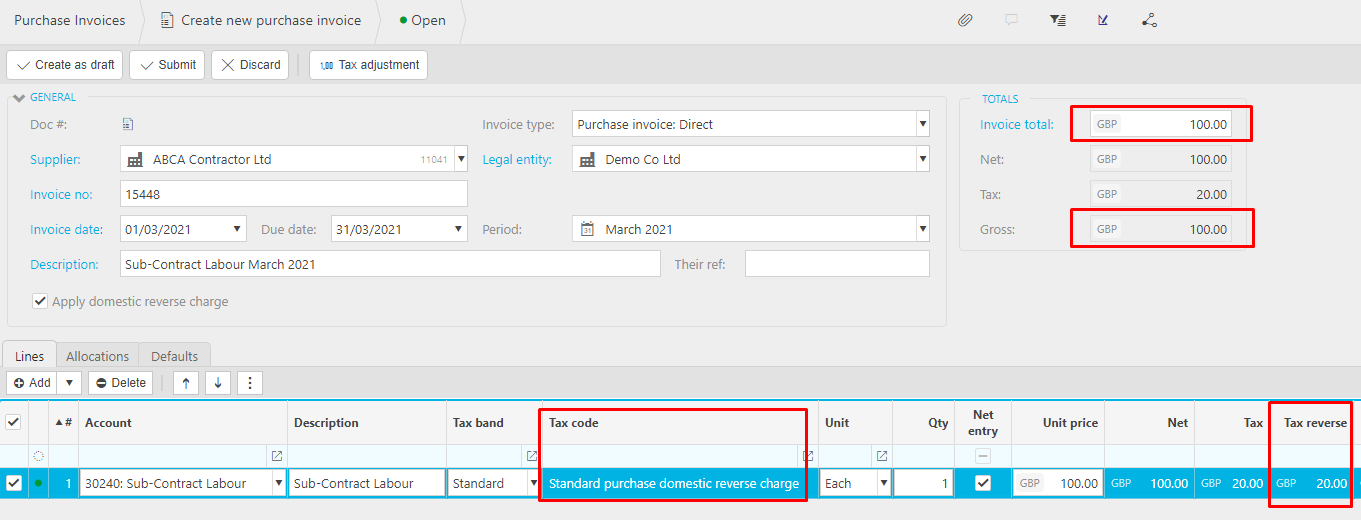Toggle the select-all checkbox in lines header

coord(14,423)
